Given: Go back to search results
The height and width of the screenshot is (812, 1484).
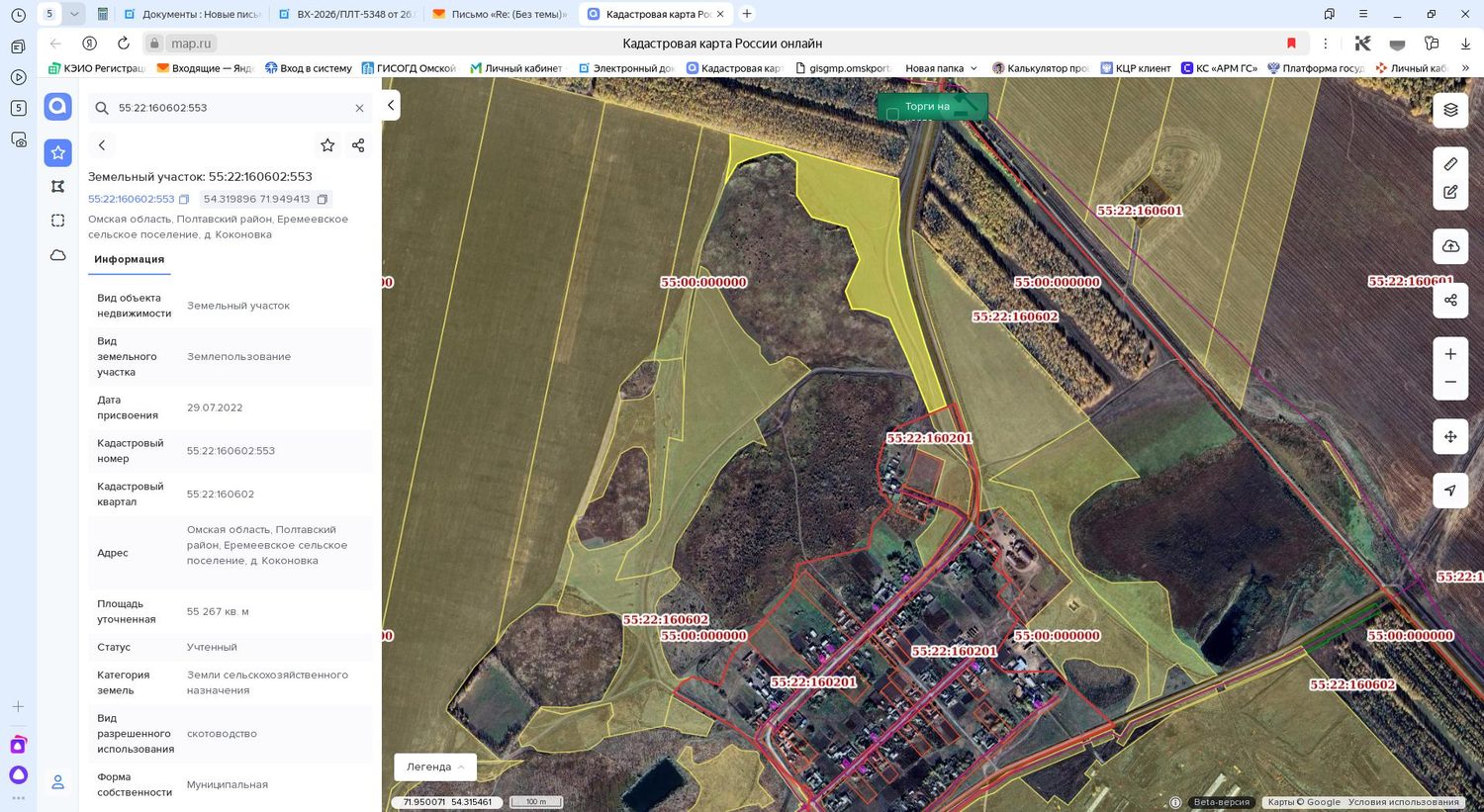Looking at the screenshot, I should click(x=102, y=145).
